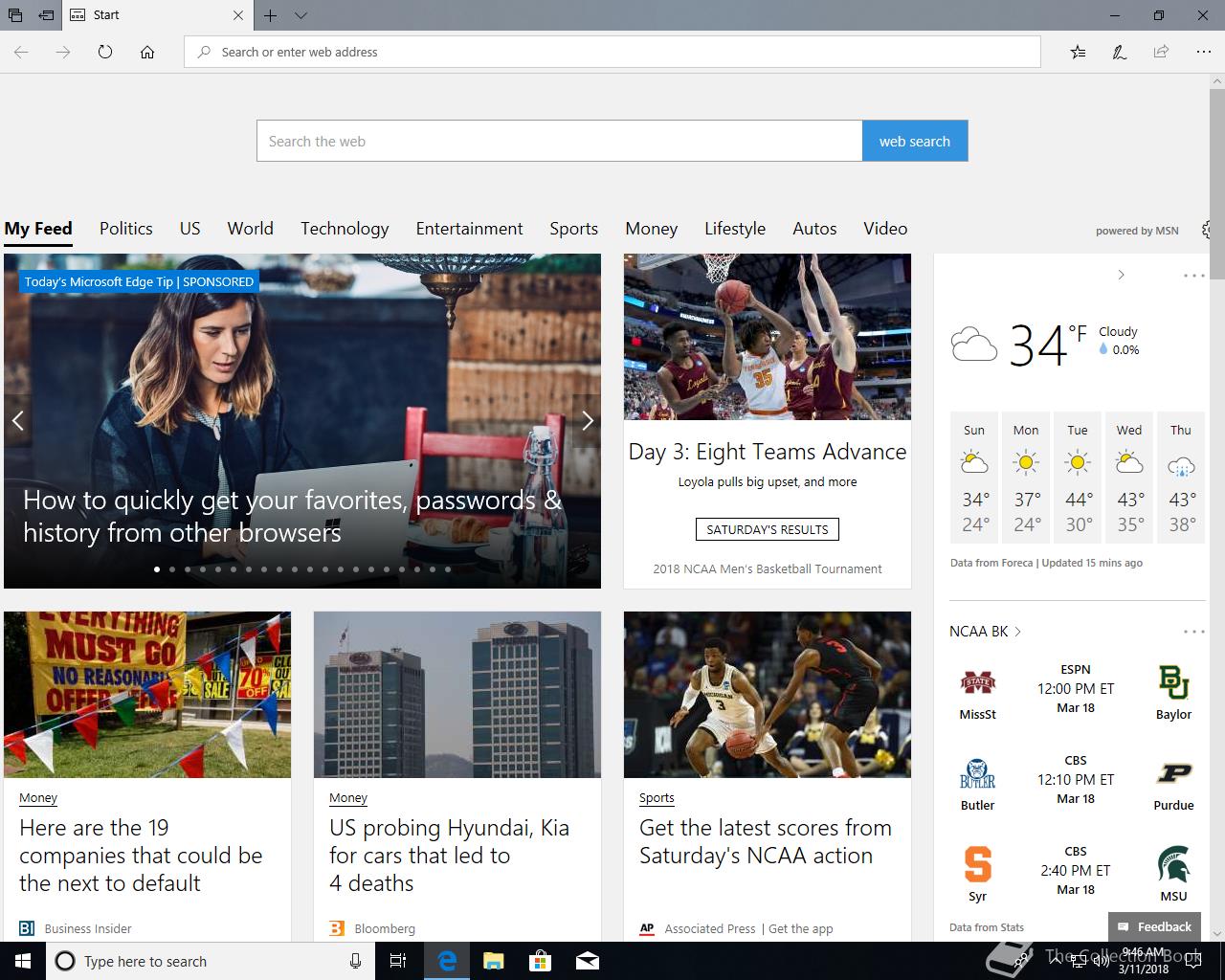
Task: Open the Politics tab
Action: 126,229
